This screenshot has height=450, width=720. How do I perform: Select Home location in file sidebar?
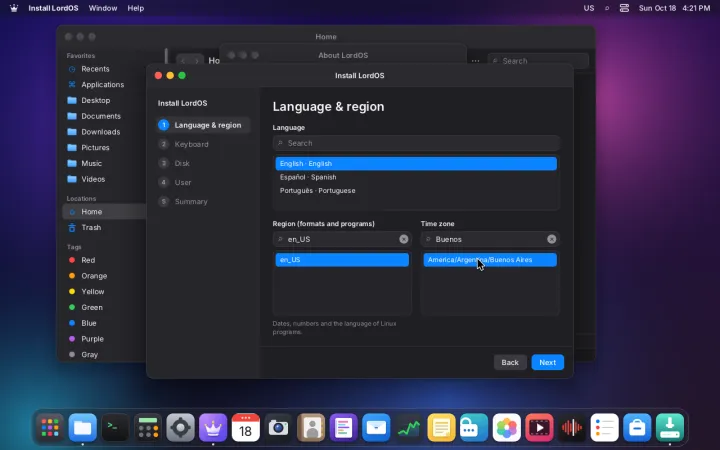coord(104,212)
